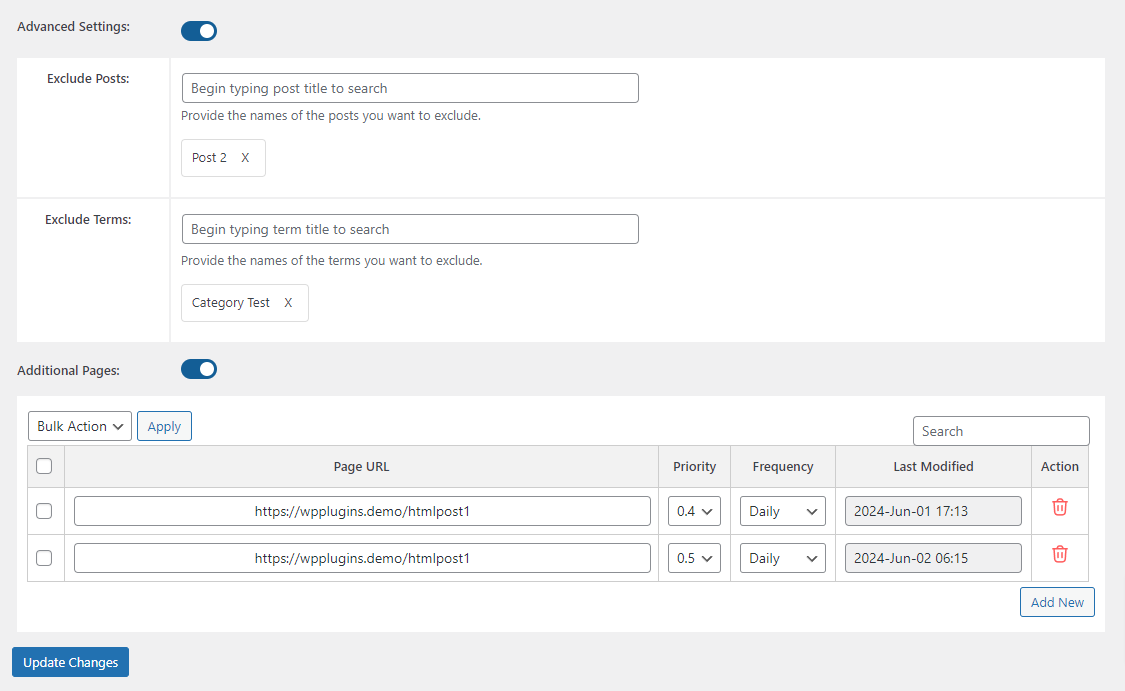Click the Priority column header
1125x691 pixels.
point(694,466)
